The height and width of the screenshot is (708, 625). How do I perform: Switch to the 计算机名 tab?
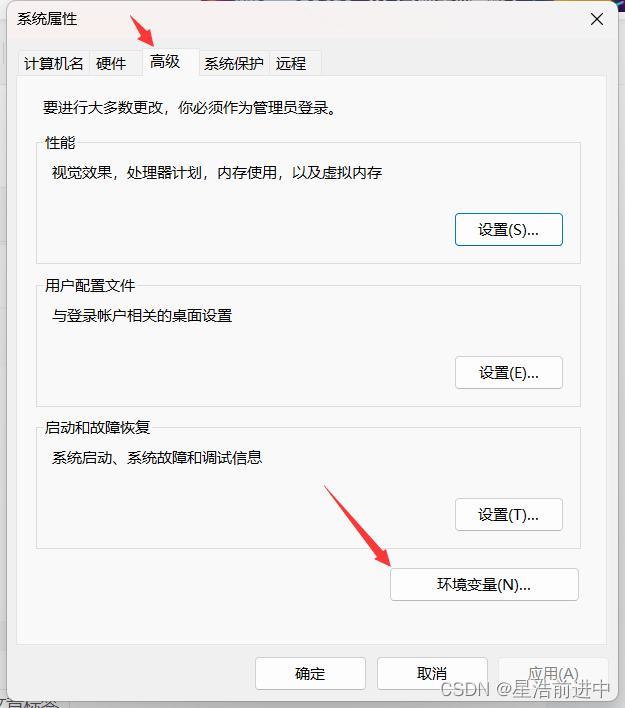(x=54, y=63)
